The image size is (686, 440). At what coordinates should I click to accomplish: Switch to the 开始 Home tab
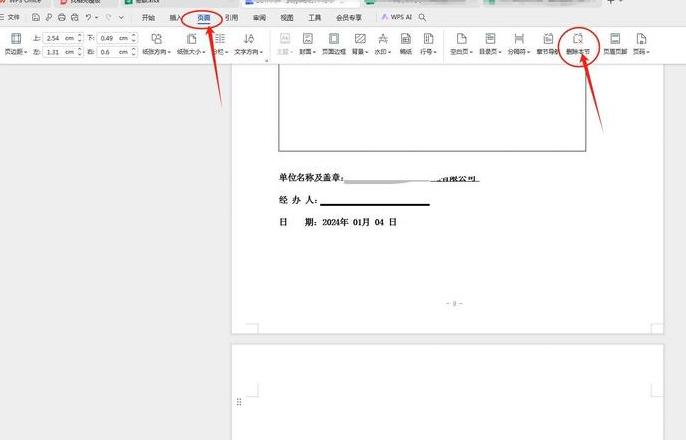[148, 18]
